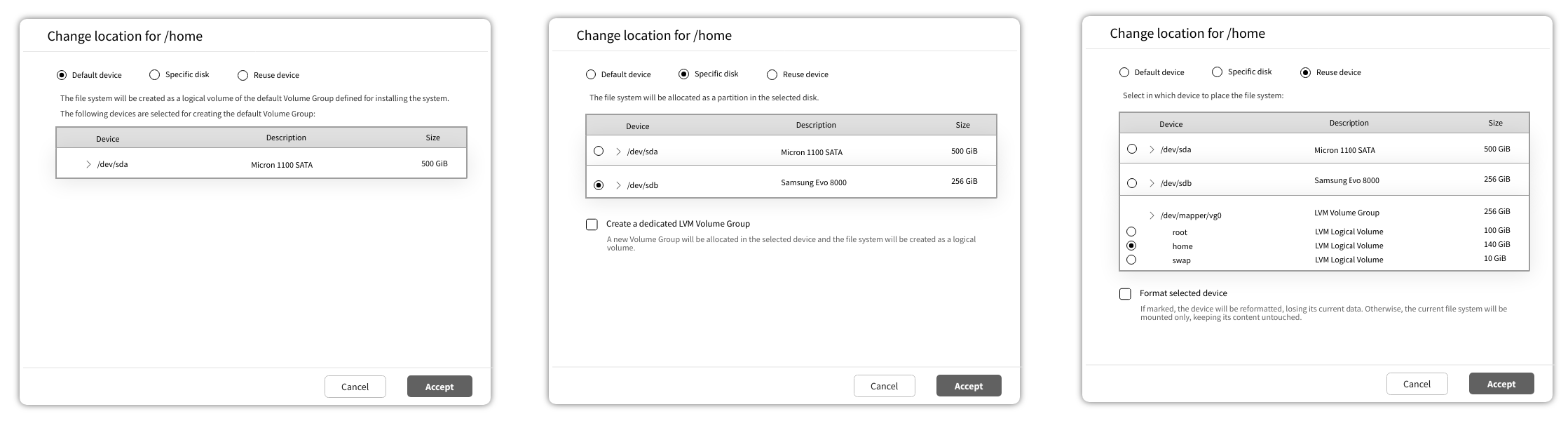Collapse the /dev/mapper/vg0 volume group
Image resolution: width=1568 pixels, height=421 pixels.
(1152, 215)
